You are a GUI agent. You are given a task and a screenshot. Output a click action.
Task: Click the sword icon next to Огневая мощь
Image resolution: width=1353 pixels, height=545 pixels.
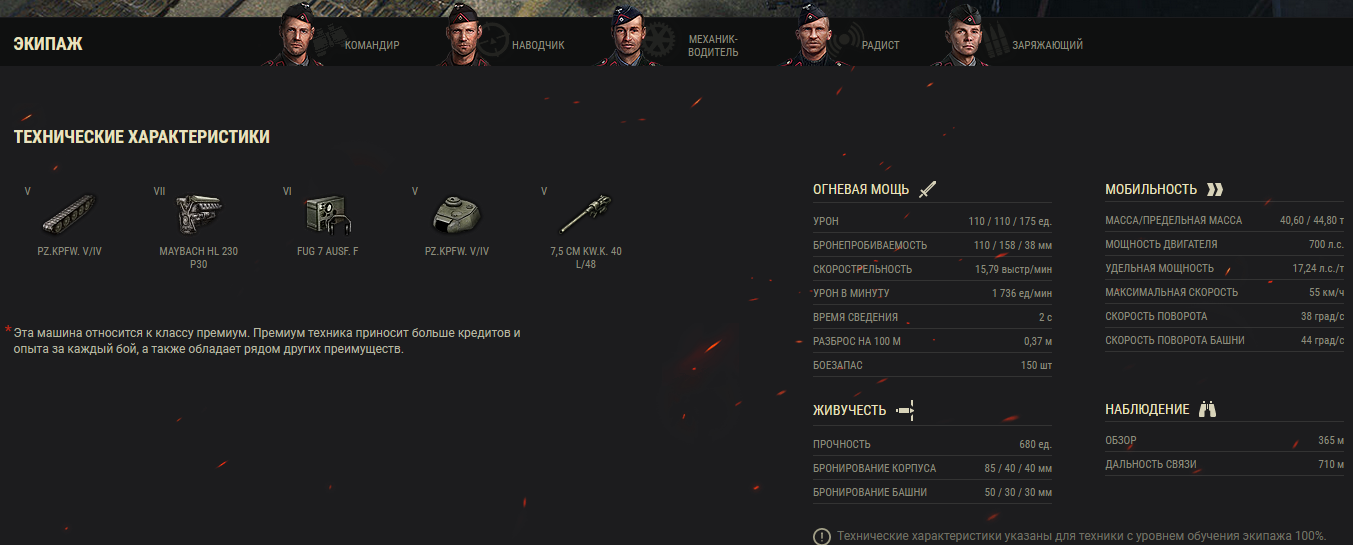click(x=927, y=189)
